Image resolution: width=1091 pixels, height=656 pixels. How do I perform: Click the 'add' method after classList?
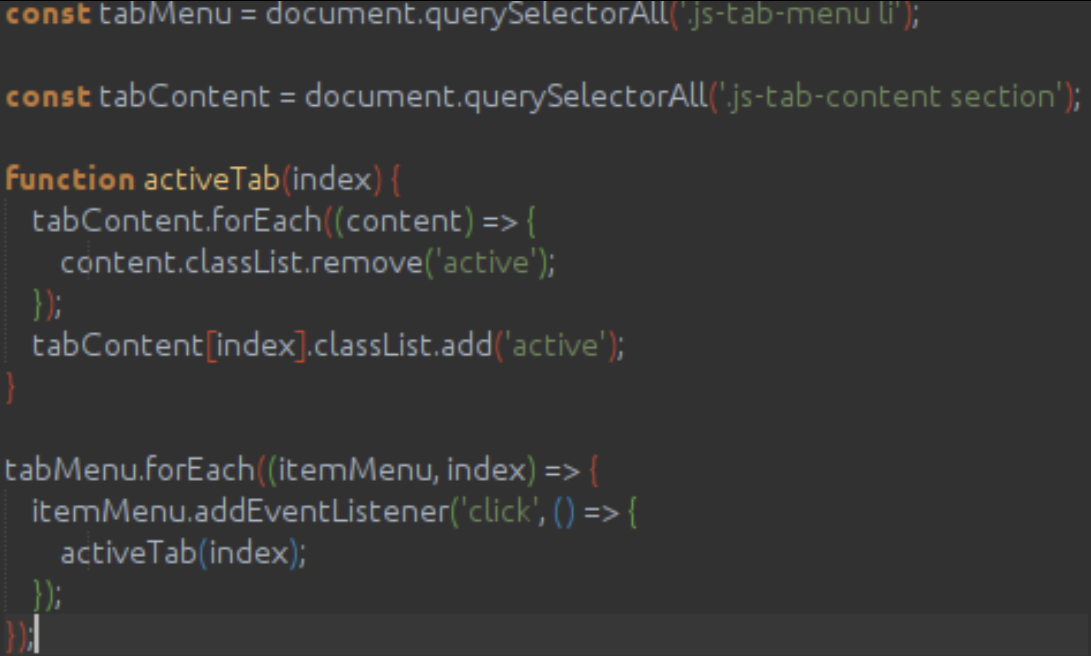[468, 346]
